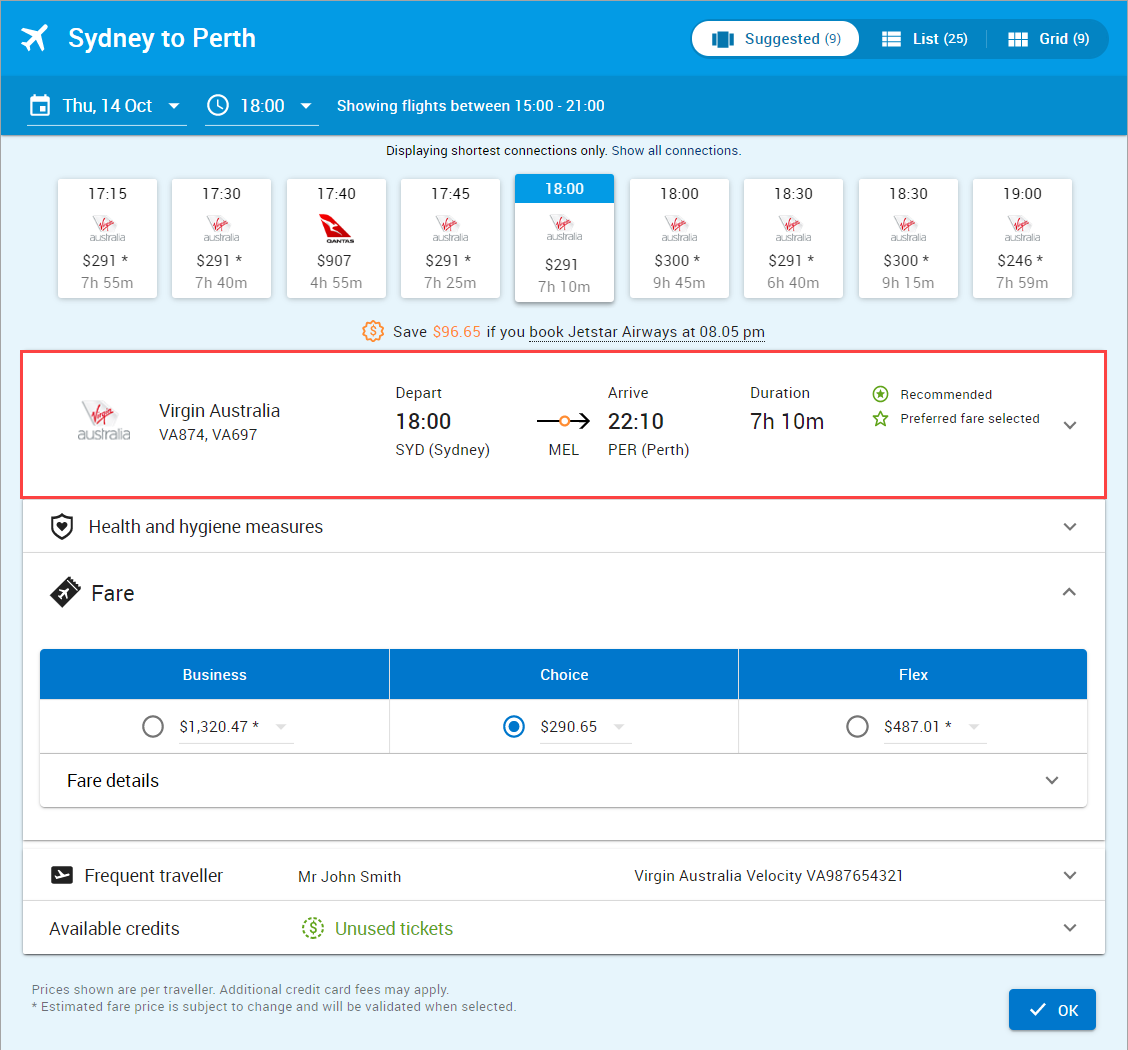Expand the Virgin Australia flight details chevron
The height and width of the screenshot is (1050, 1128).
[x=1070, y=425]
